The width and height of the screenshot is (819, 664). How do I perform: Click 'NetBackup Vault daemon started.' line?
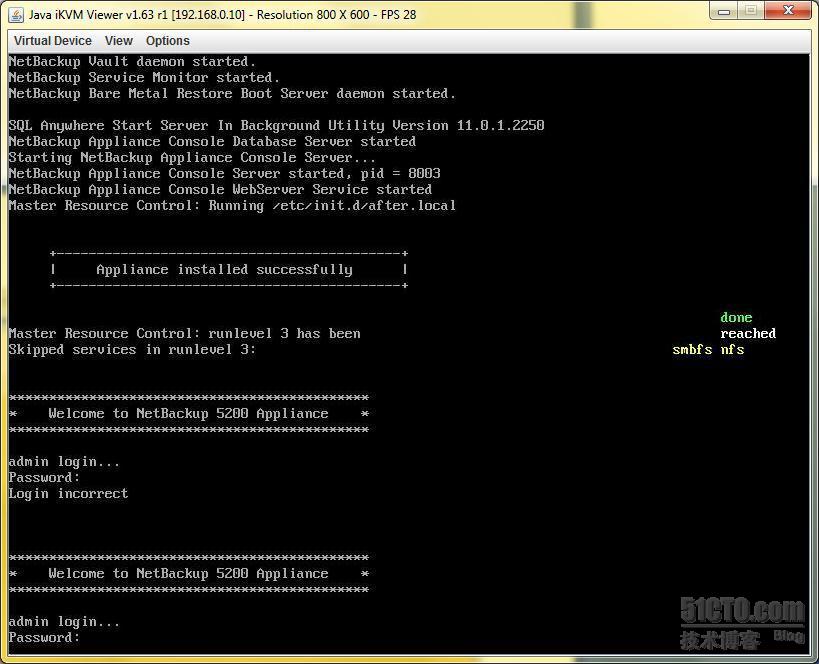(132, 62)
